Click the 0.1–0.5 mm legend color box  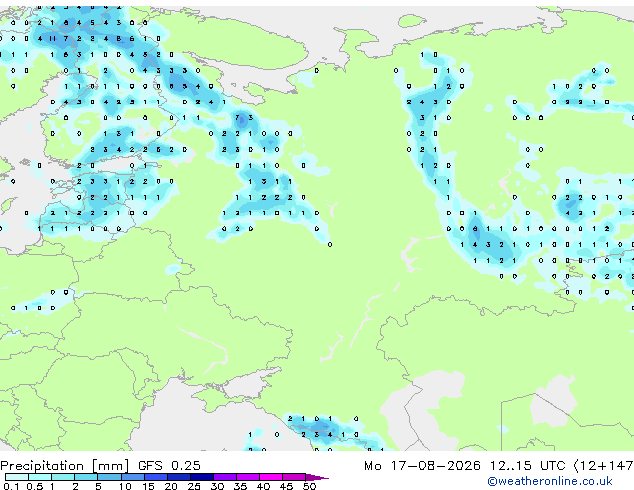pyautogui.click(x=17, y=477)
